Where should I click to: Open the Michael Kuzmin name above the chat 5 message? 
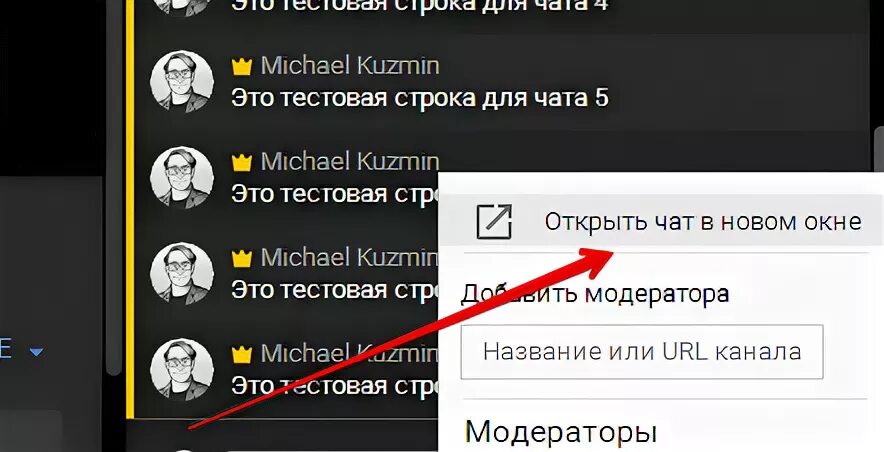coord(350,67)
